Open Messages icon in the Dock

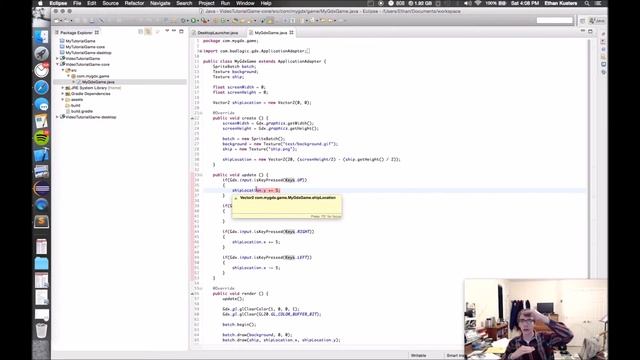point(41,104)
